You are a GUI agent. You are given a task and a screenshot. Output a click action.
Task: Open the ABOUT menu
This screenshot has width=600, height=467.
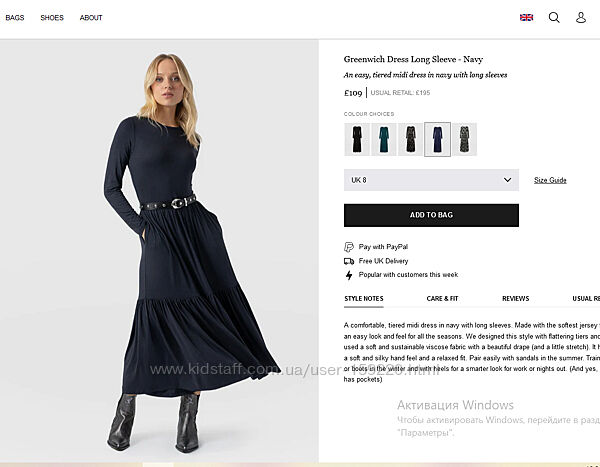91,18
